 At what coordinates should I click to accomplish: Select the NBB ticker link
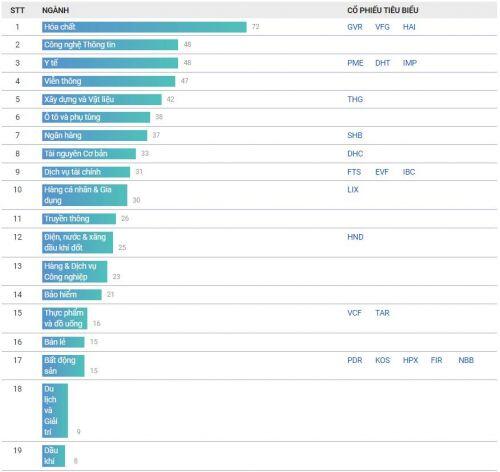pos(466,360)
